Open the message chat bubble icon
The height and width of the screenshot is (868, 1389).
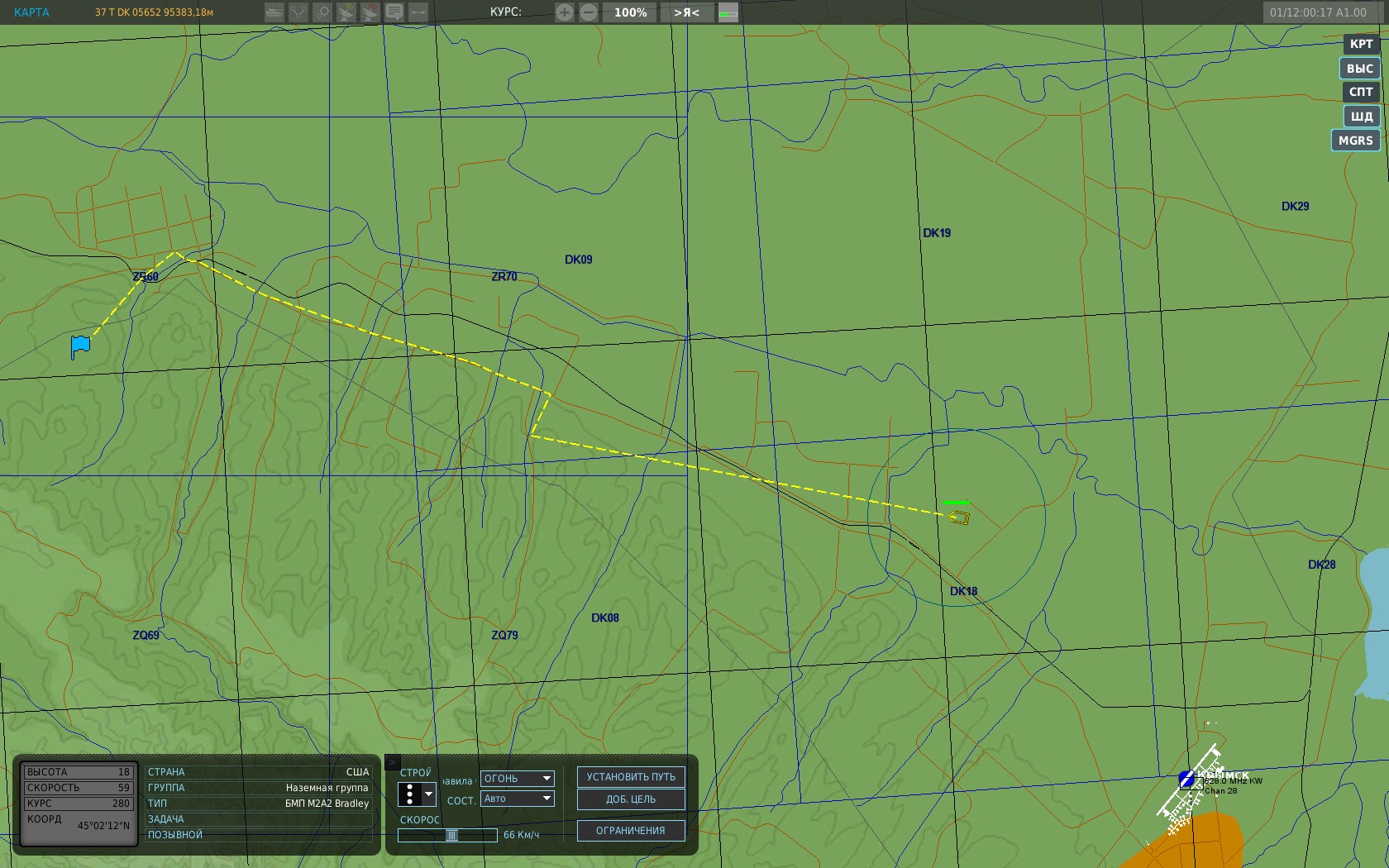coord(394,12)
